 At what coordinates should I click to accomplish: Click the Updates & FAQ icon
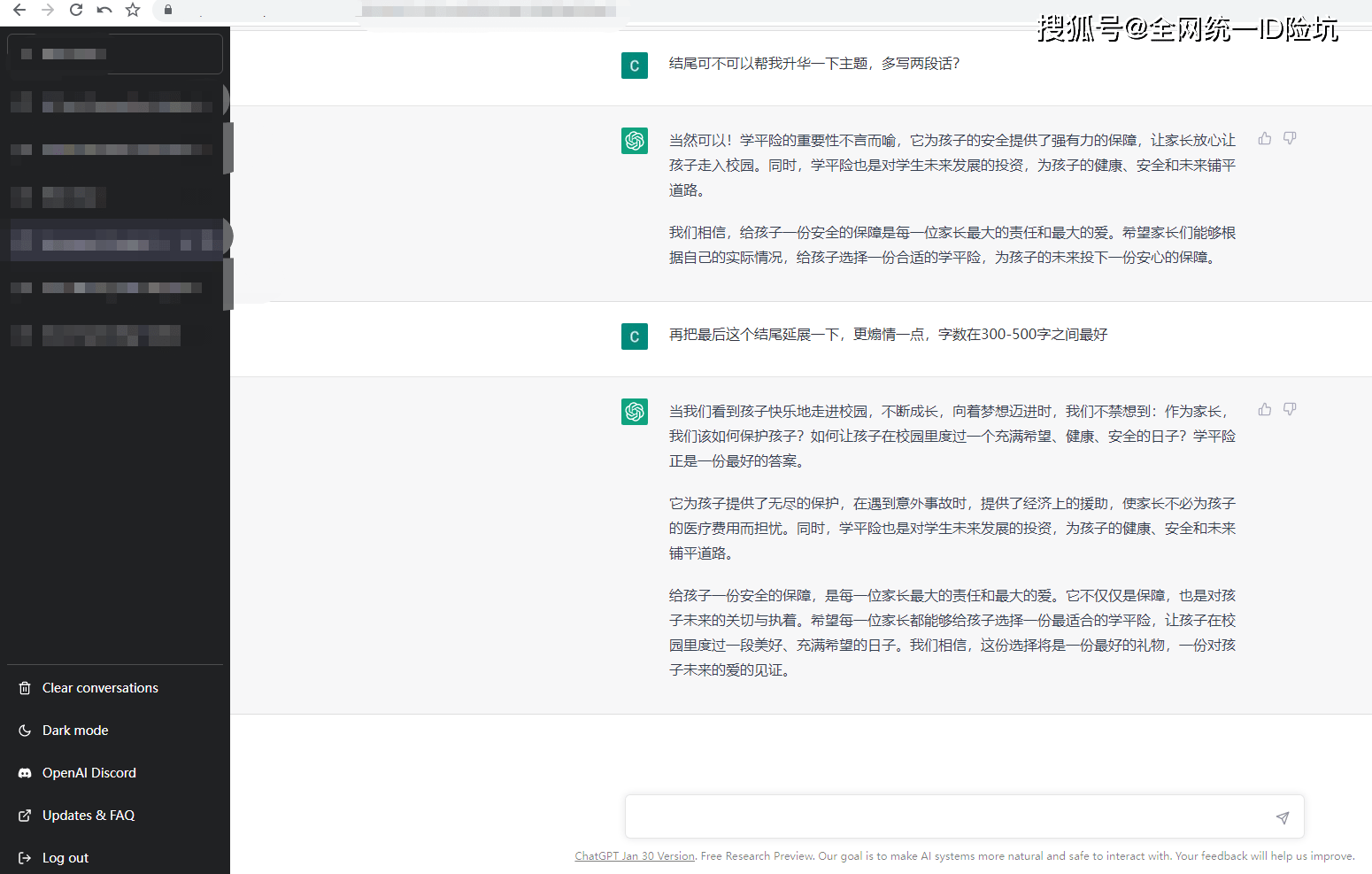[24, 815]
